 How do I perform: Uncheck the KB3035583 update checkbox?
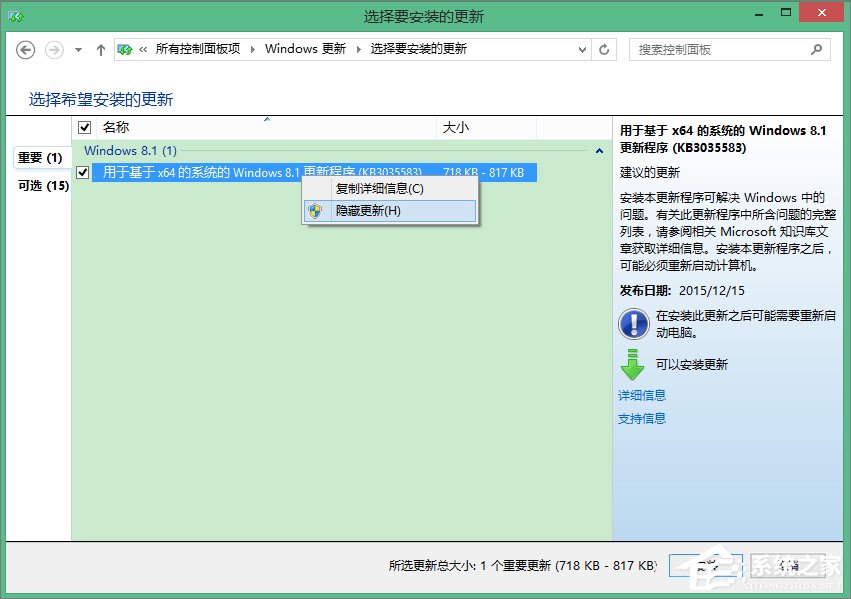(82, 172)
